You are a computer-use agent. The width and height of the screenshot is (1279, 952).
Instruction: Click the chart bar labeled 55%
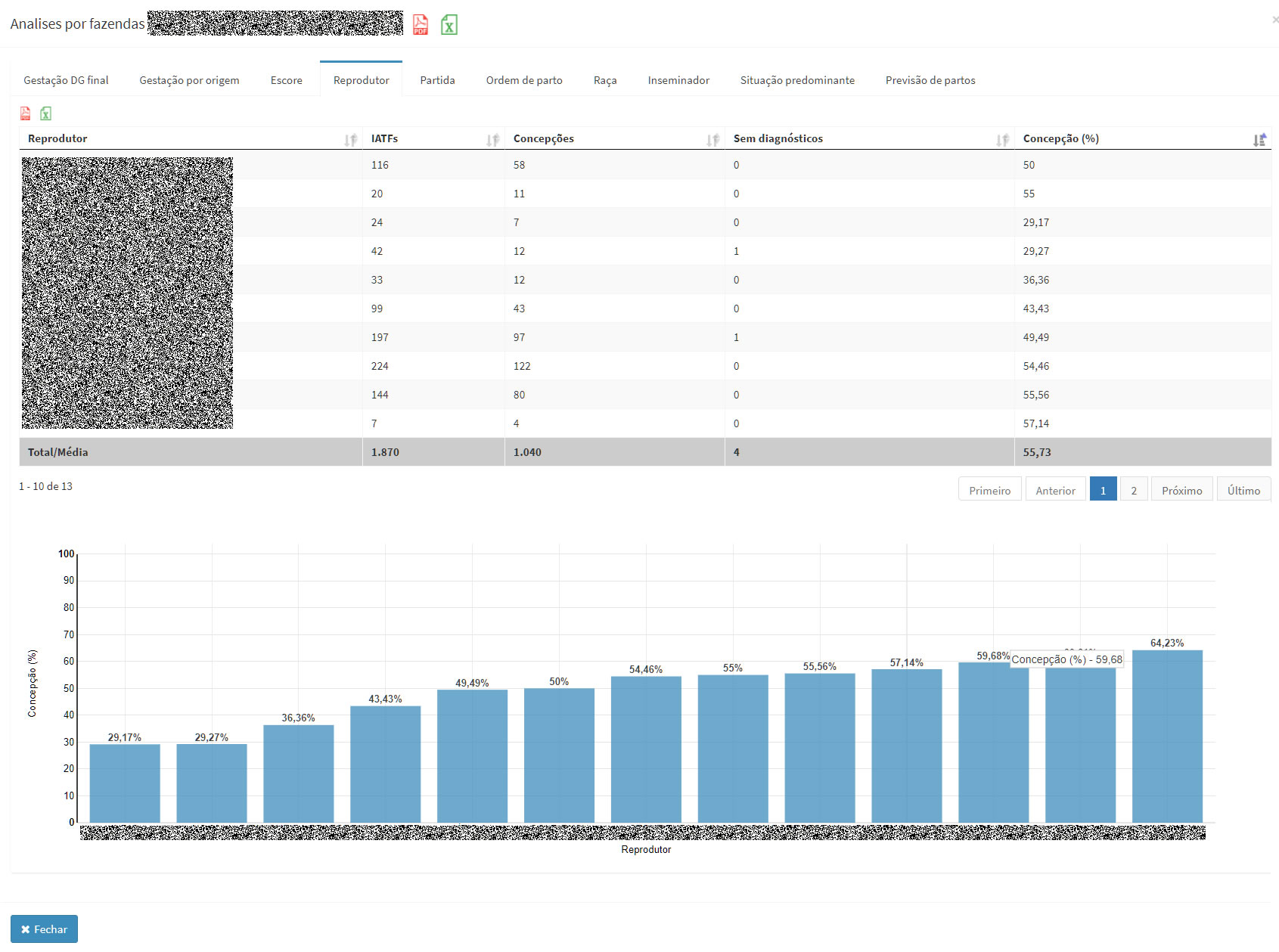733,749
